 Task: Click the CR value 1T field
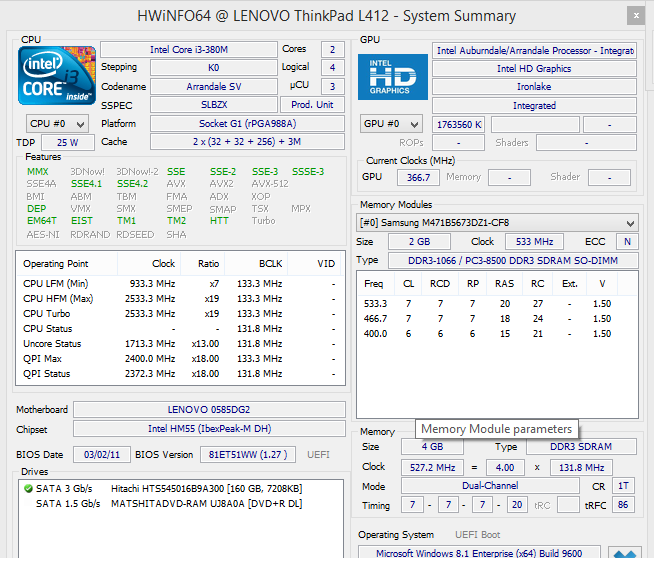(623, 486)
